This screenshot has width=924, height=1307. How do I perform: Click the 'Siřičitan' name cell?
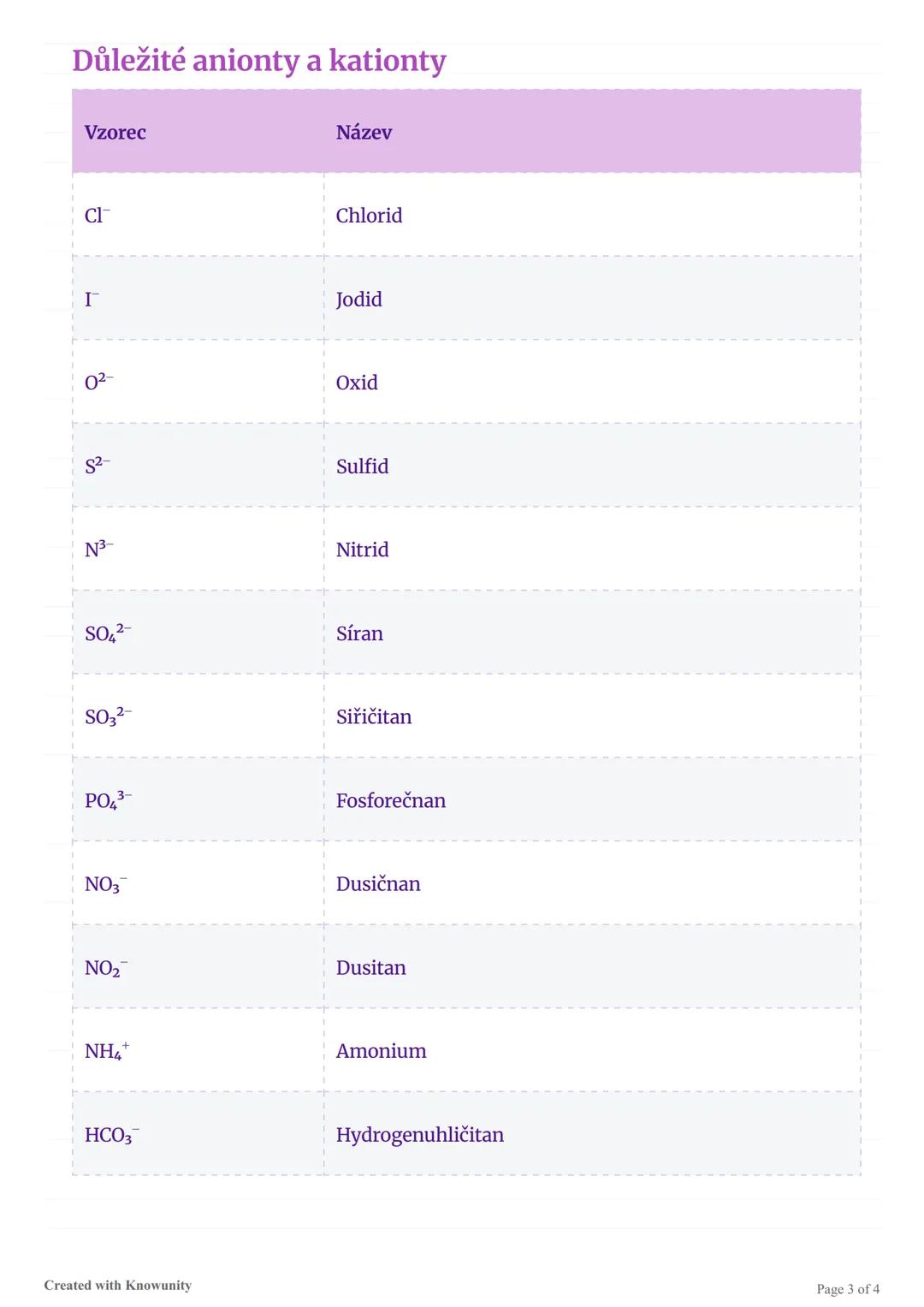[x=374, y=716]
